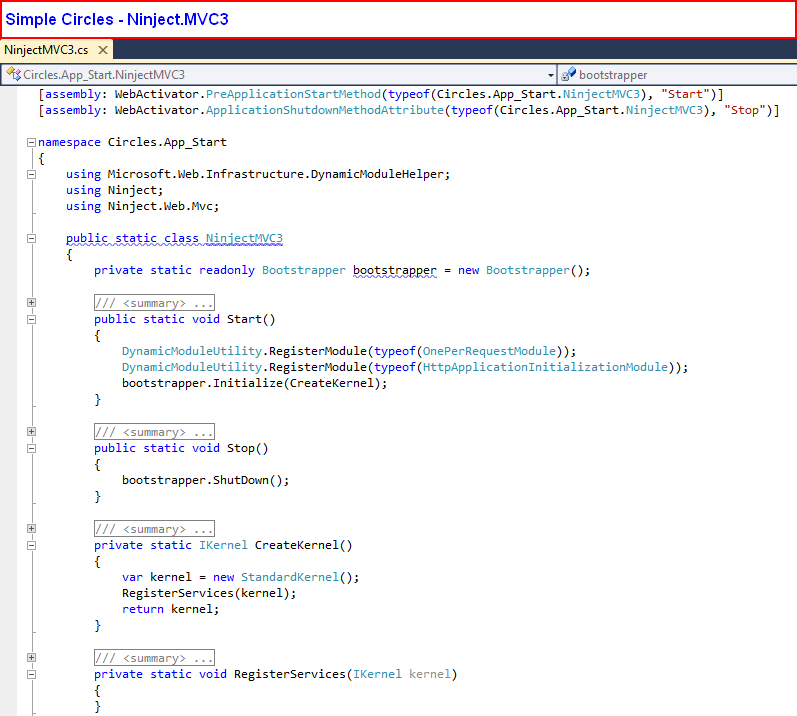Click bootstrapper.ShutDown() statement
This screenshot has height=716, width=797.
coord(205,480)
